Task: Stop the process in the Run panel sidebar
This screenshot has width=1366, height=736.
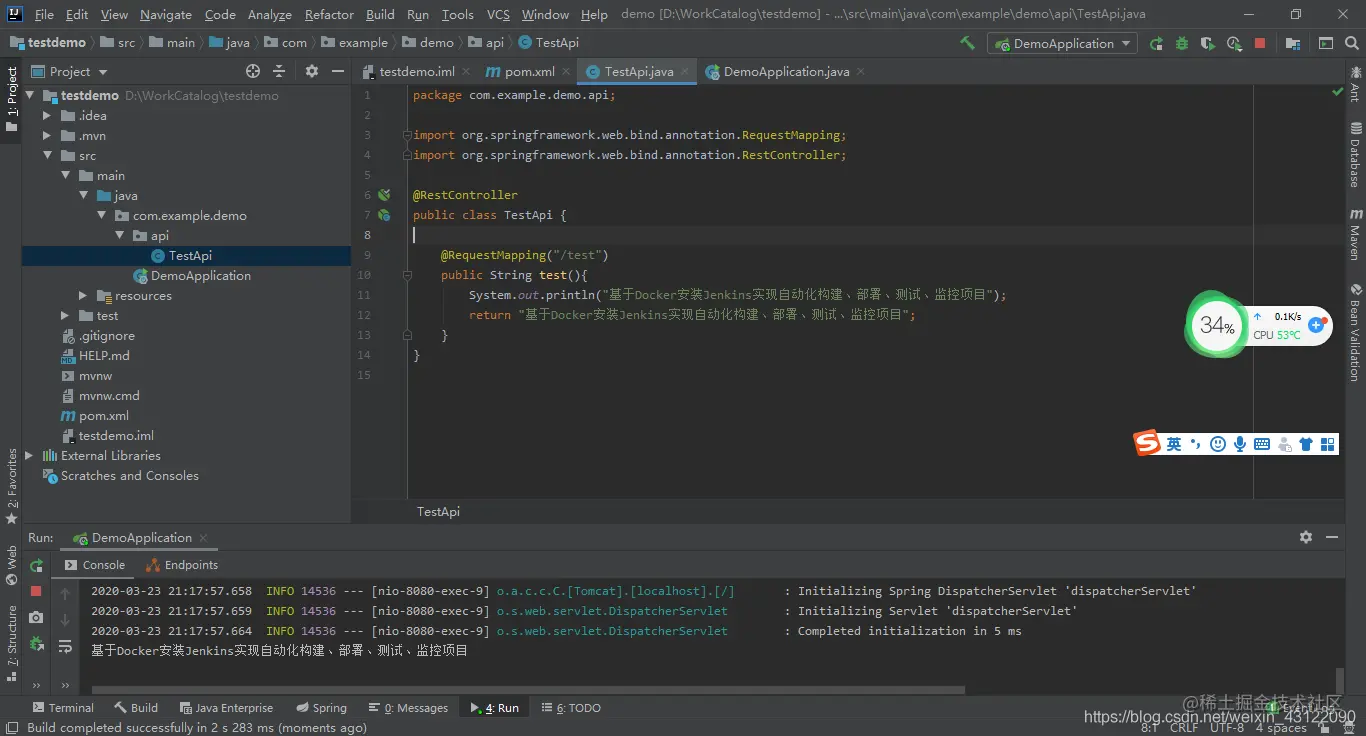Action: click(x=36, y=591)
